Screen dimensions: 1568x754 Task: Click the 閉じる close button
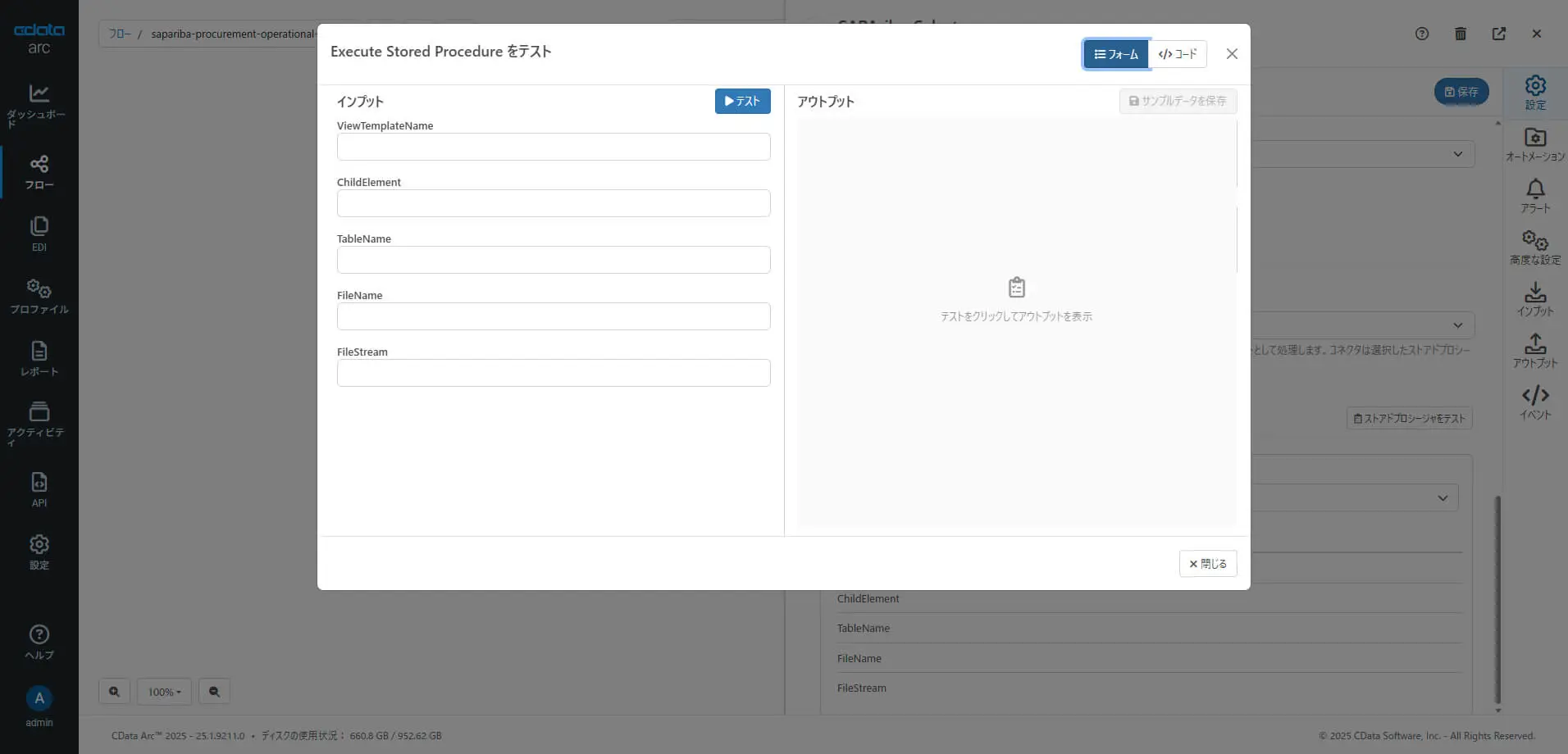[1208, 564]
